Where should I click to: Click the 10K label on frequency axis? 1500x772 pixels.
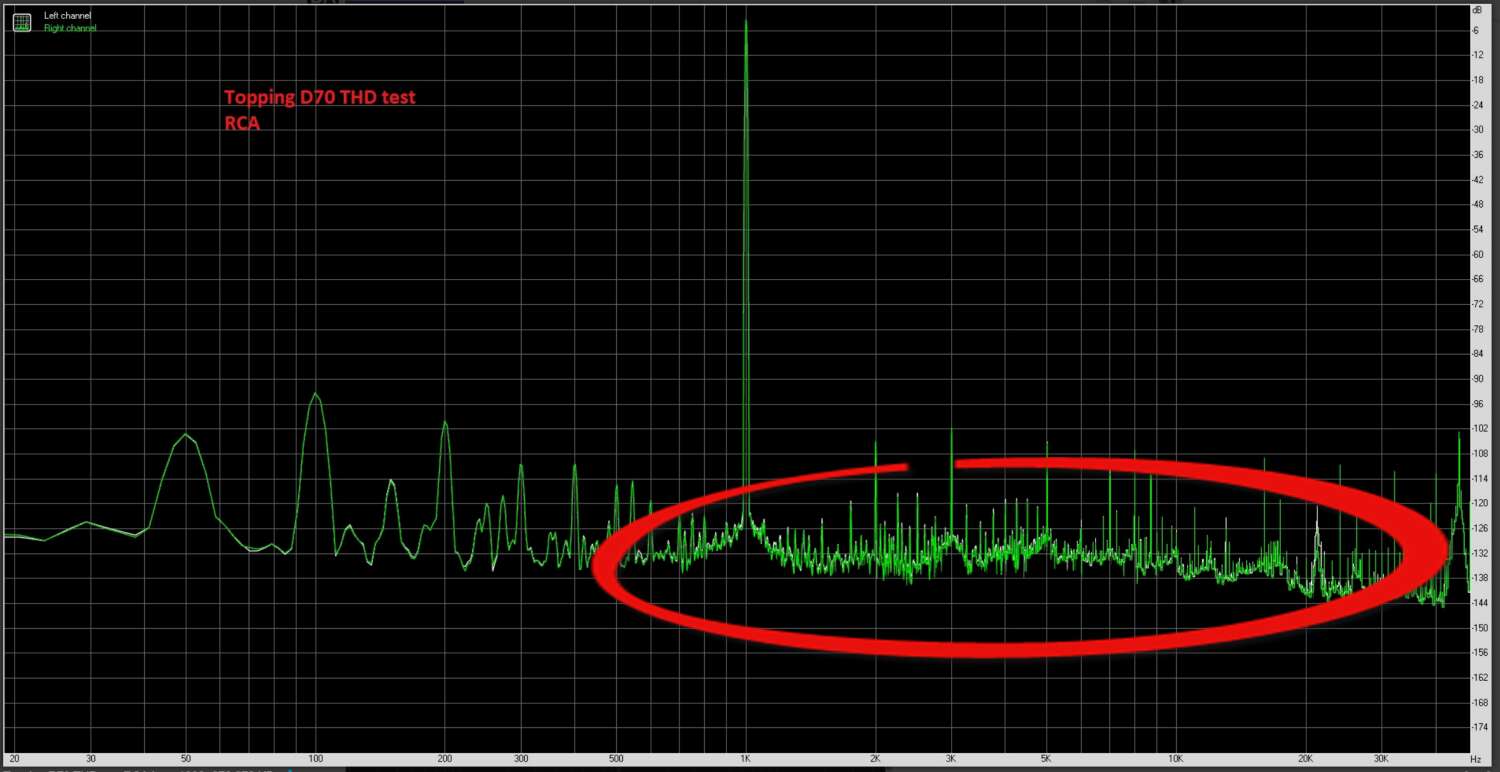pos(1176,758)
